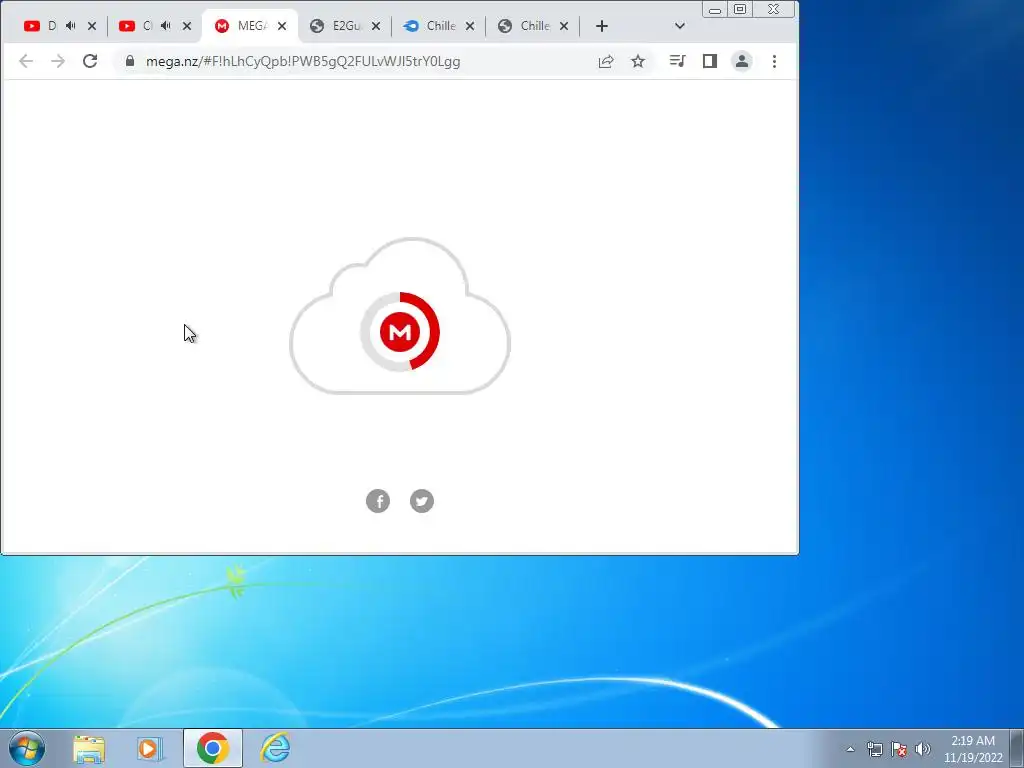The image size is (1024, 768).
Task: Close the second YouTube tab
Action: (x=187, y=26)
